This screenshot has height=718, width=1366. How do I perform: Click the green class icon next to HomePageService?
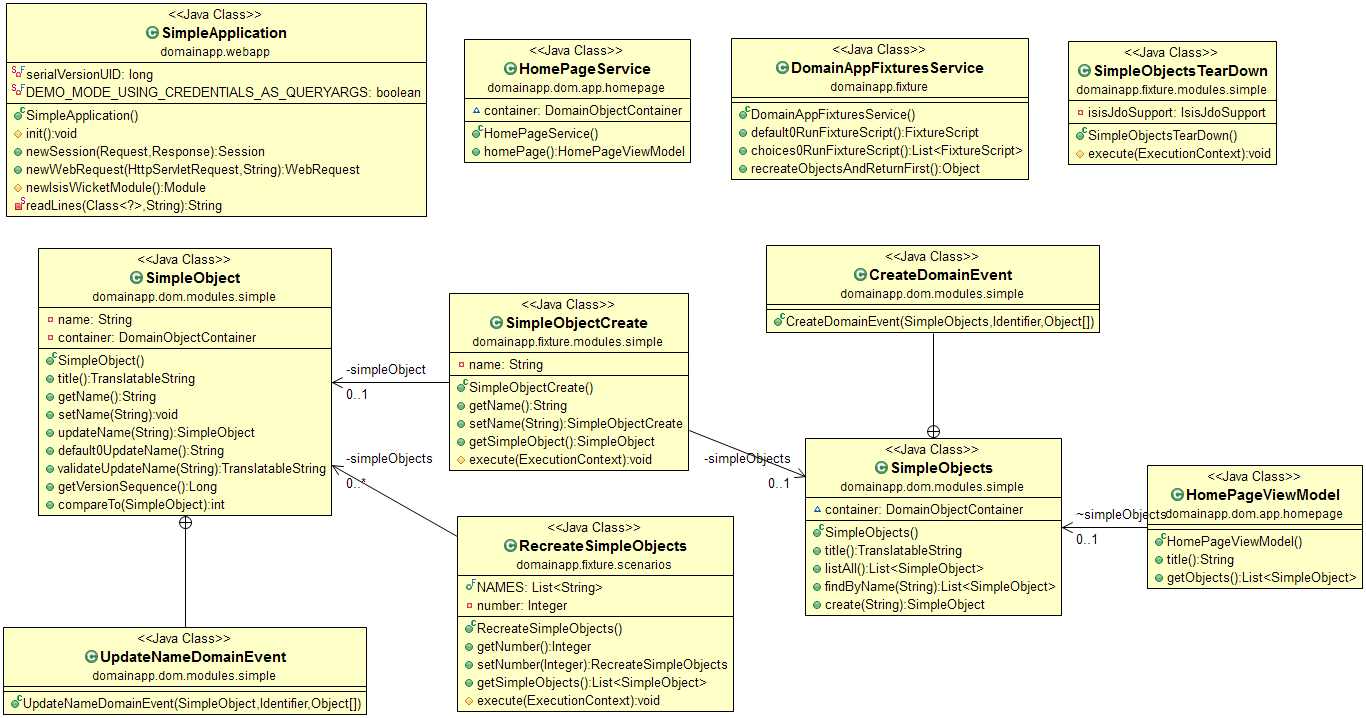[x=510, y=69]
